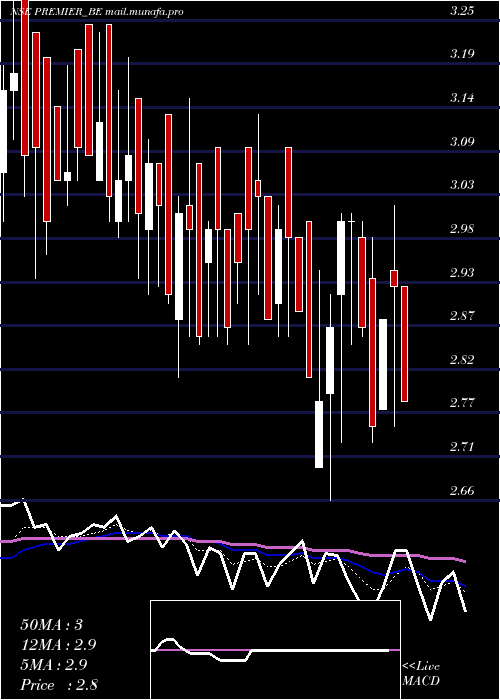Click the 2.77 price axis label
Image resolution: width=500 pixels, height=700 pixels.
(462, 403)
